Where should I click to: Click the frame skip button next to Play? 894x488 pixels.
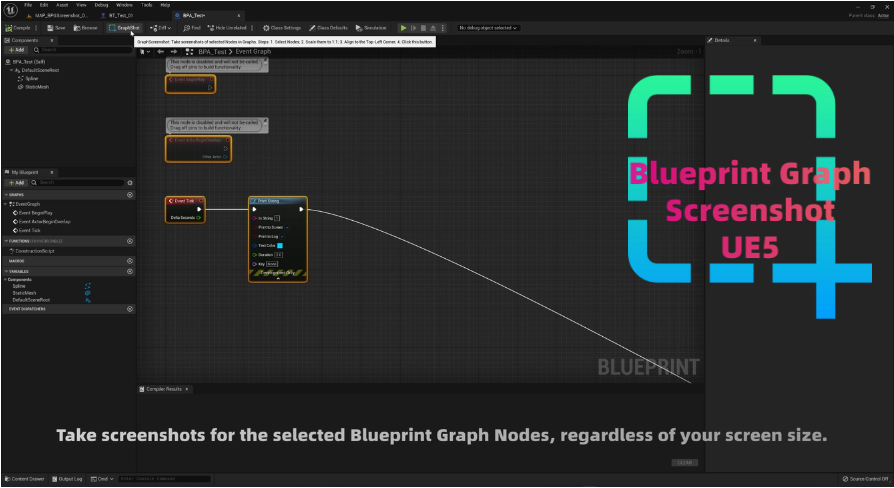[x=414, y=28]
